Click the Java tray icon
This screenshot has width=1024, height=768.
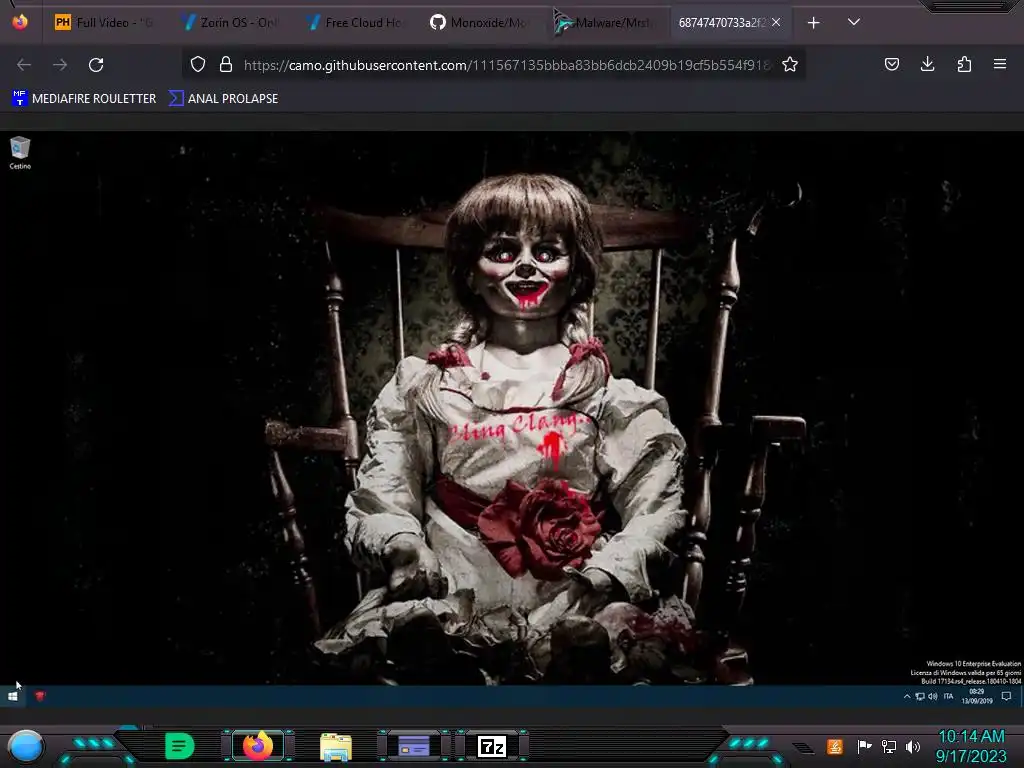[x=835, y=746]
